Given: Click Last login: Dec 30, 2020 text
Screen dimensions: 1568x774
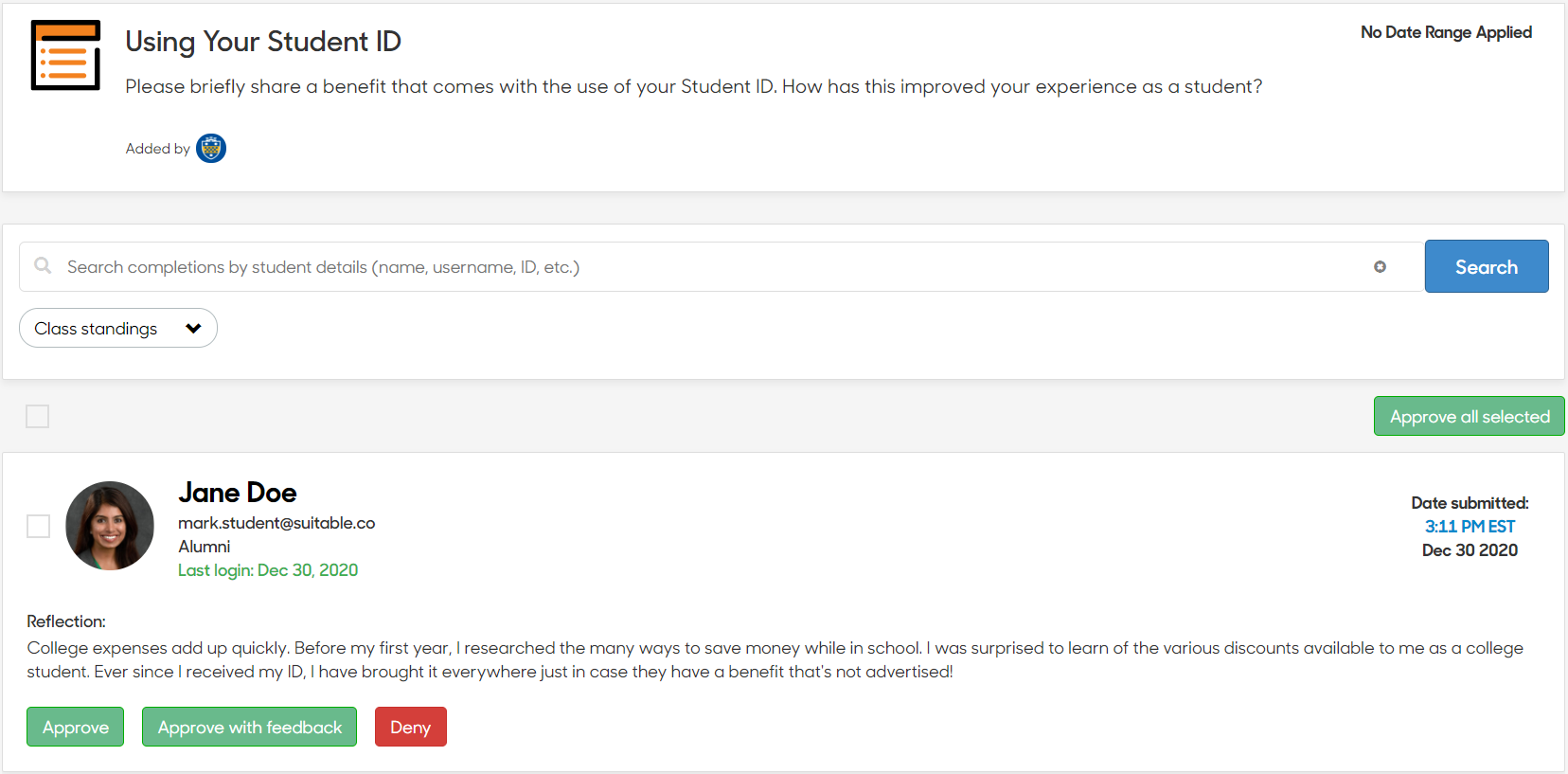Looking at the screenshot, I should coord(268,570).
